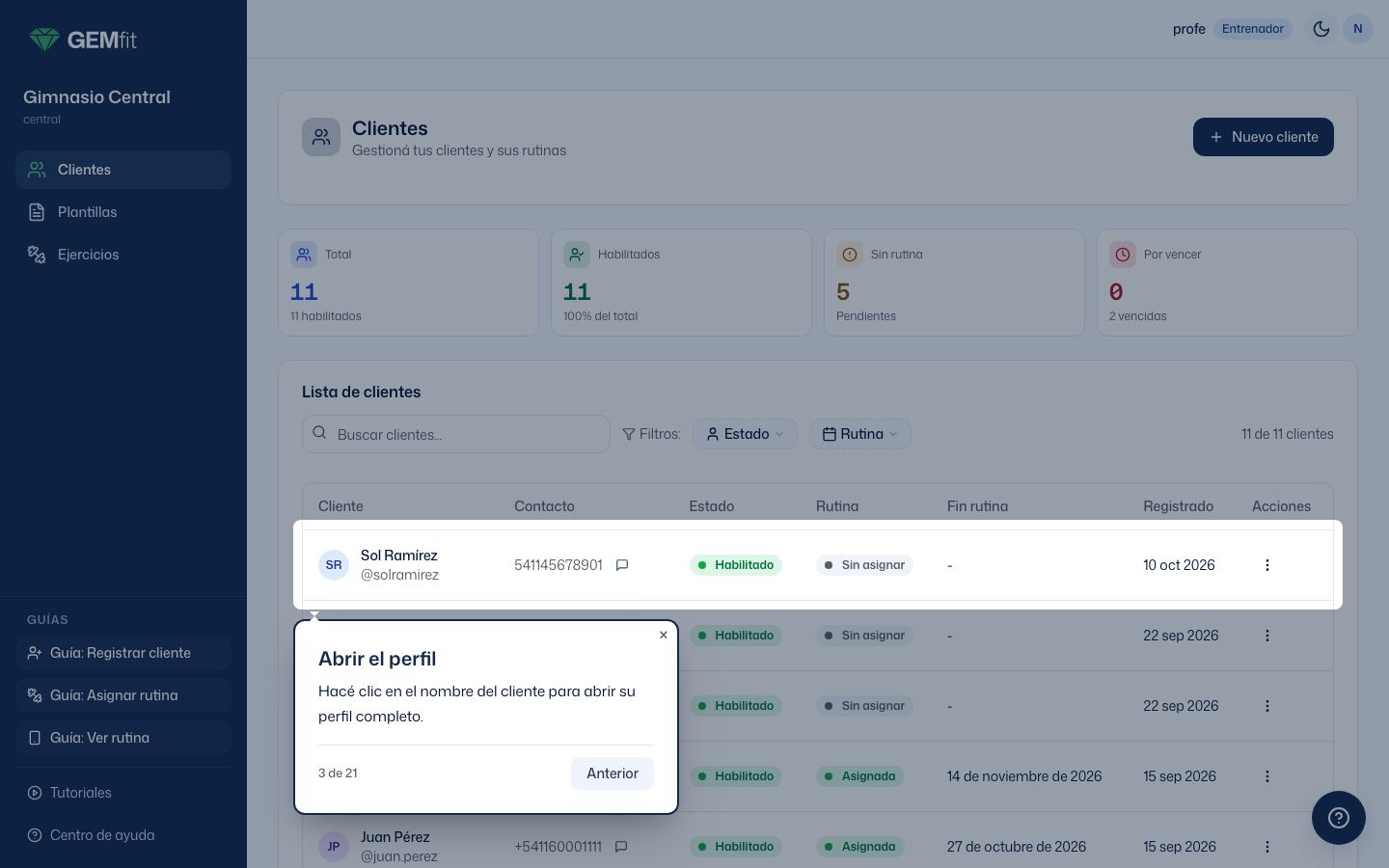Image resolution: width=1389 pixels, height=868 pixels.
Task: Expand the Rutina filter dropdown
Action: pos(860,434)
